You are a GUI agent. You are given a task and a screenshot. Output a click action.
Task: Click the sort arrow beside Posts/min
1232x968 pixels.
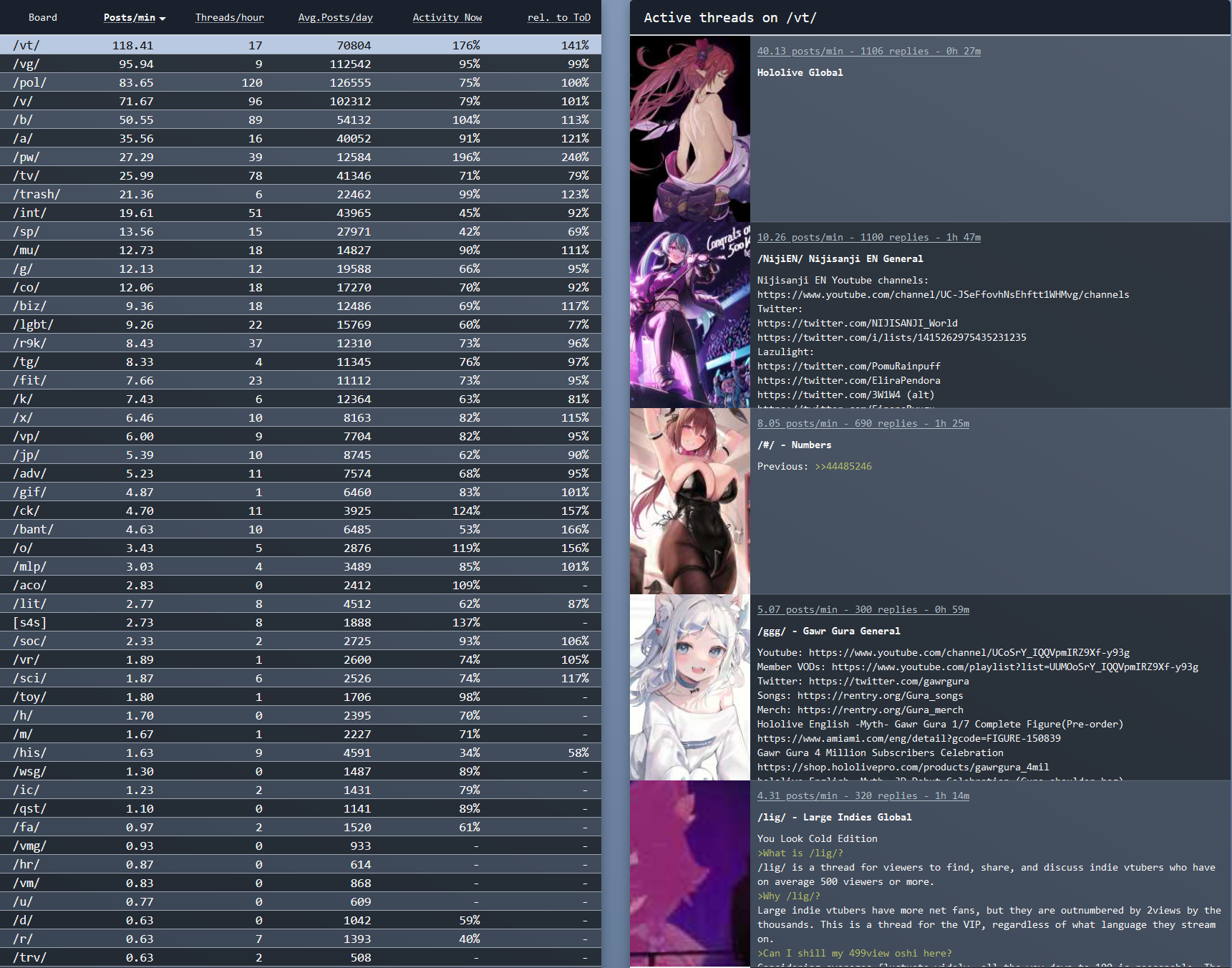pos(163,19)
